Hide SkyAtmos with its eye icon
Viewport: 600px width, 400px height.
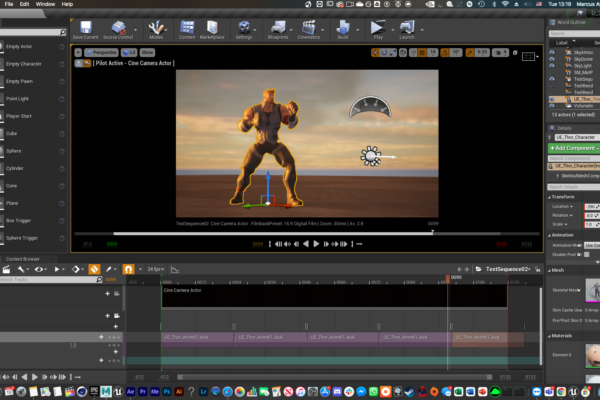pos(552,52)
